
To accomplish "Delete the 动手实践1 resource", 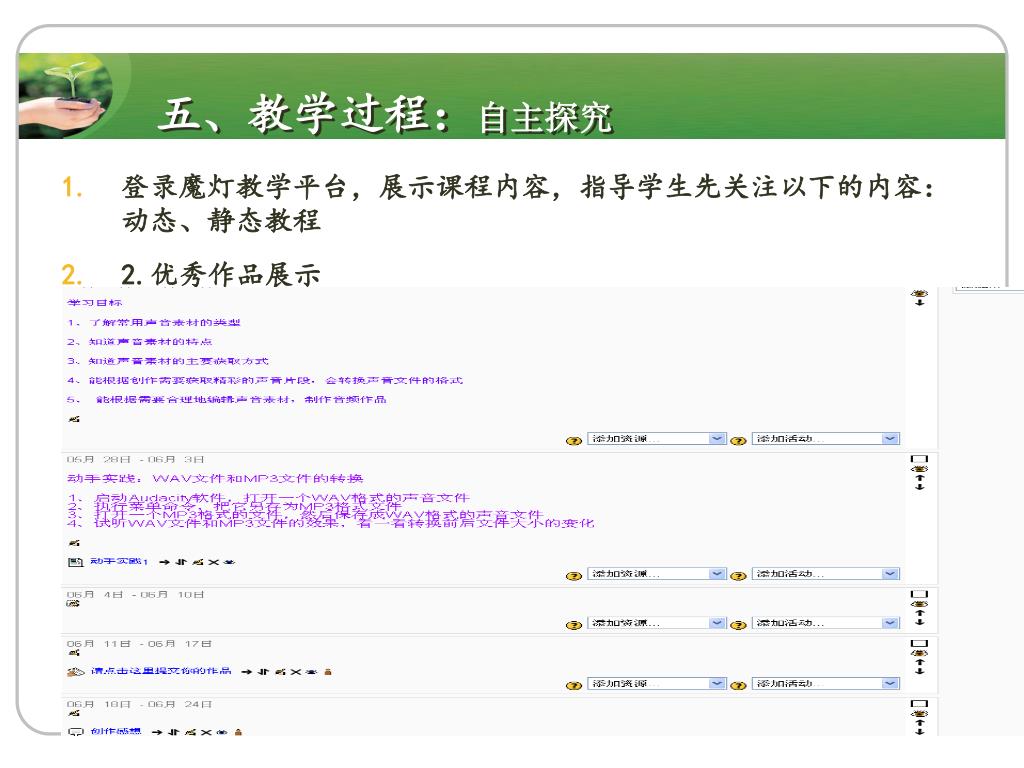I will click(214, 562).
